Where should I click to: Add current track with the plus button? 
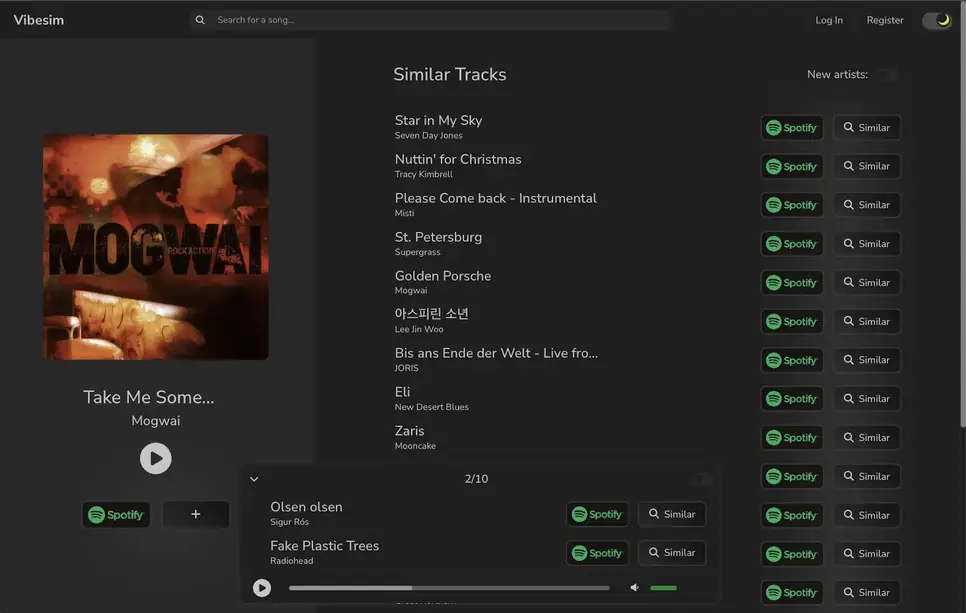pos(195,514)
